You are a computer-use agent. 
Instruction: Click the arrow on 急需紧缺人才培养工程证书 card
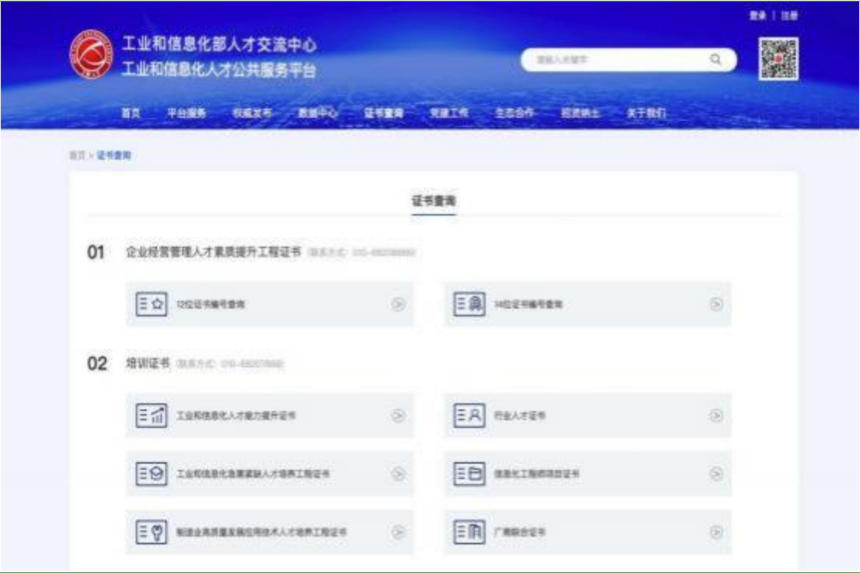click(x=399, y=474)
